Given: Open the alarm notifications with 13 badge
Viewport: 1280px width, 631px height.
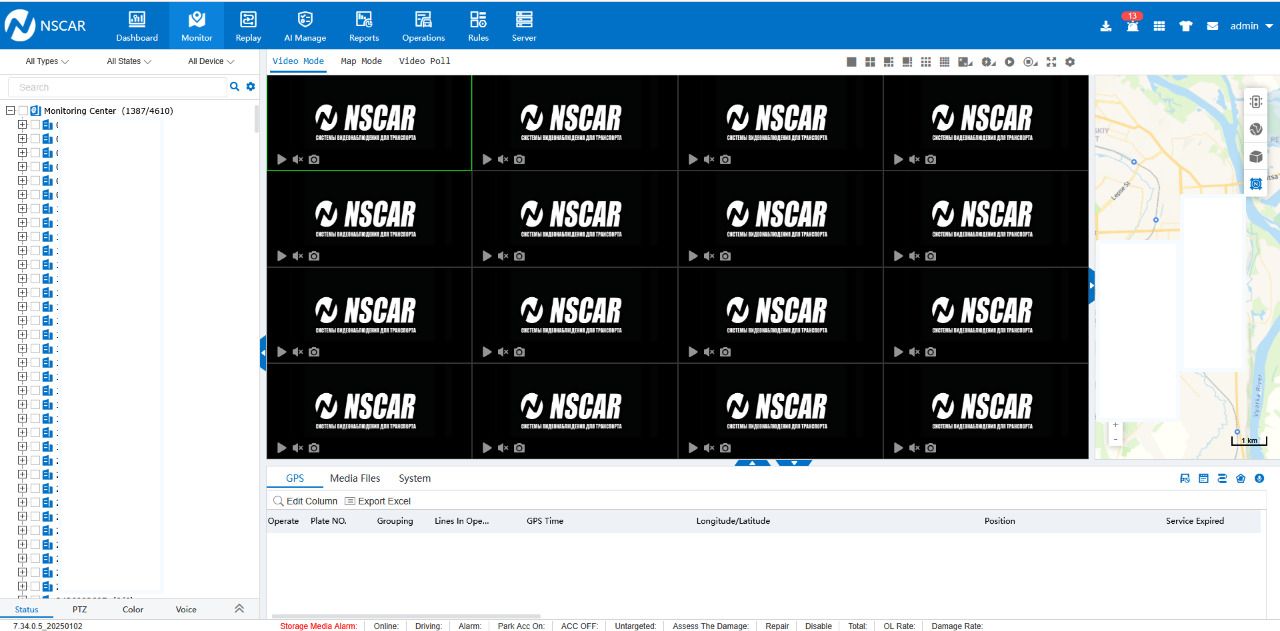Looking at the screenshot, I should click(x=1132, y=26).
